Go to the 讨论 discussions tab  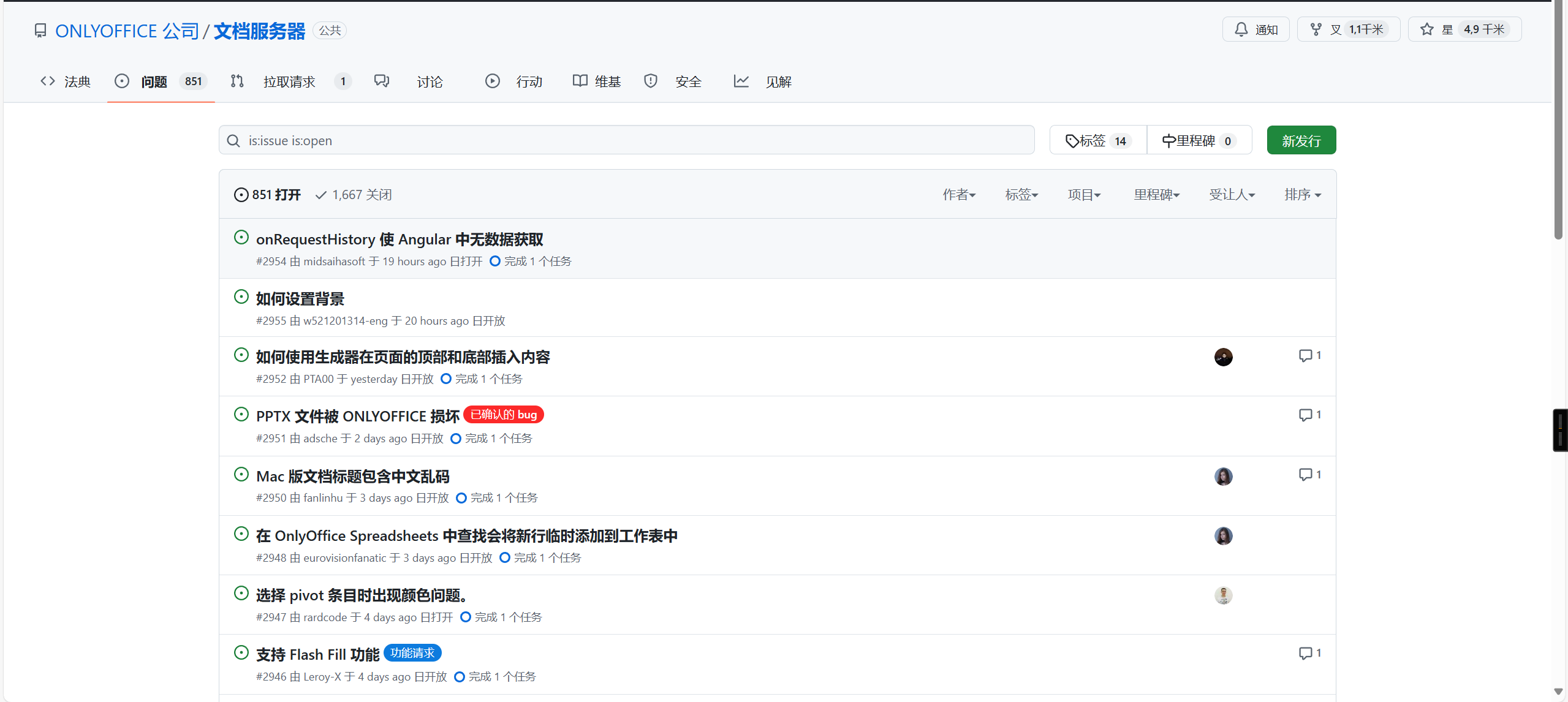click(409, 81)
